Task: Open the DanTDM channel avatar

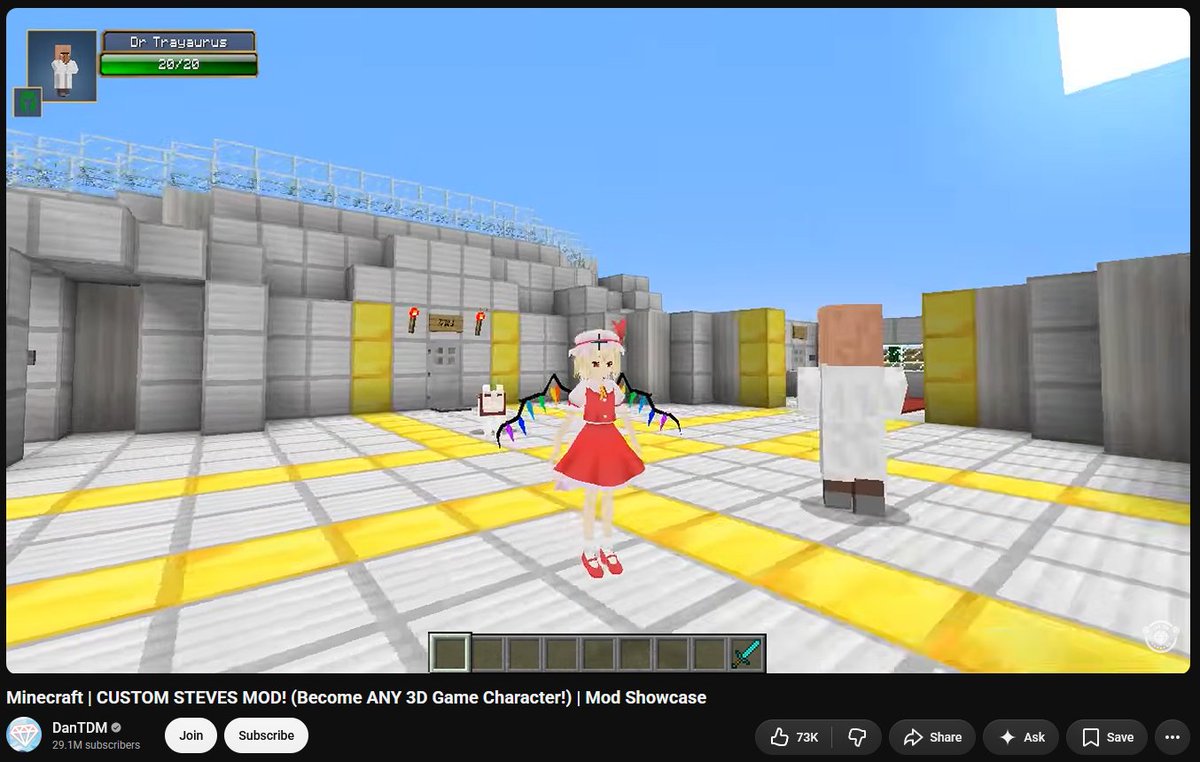Action: point(24,735)
